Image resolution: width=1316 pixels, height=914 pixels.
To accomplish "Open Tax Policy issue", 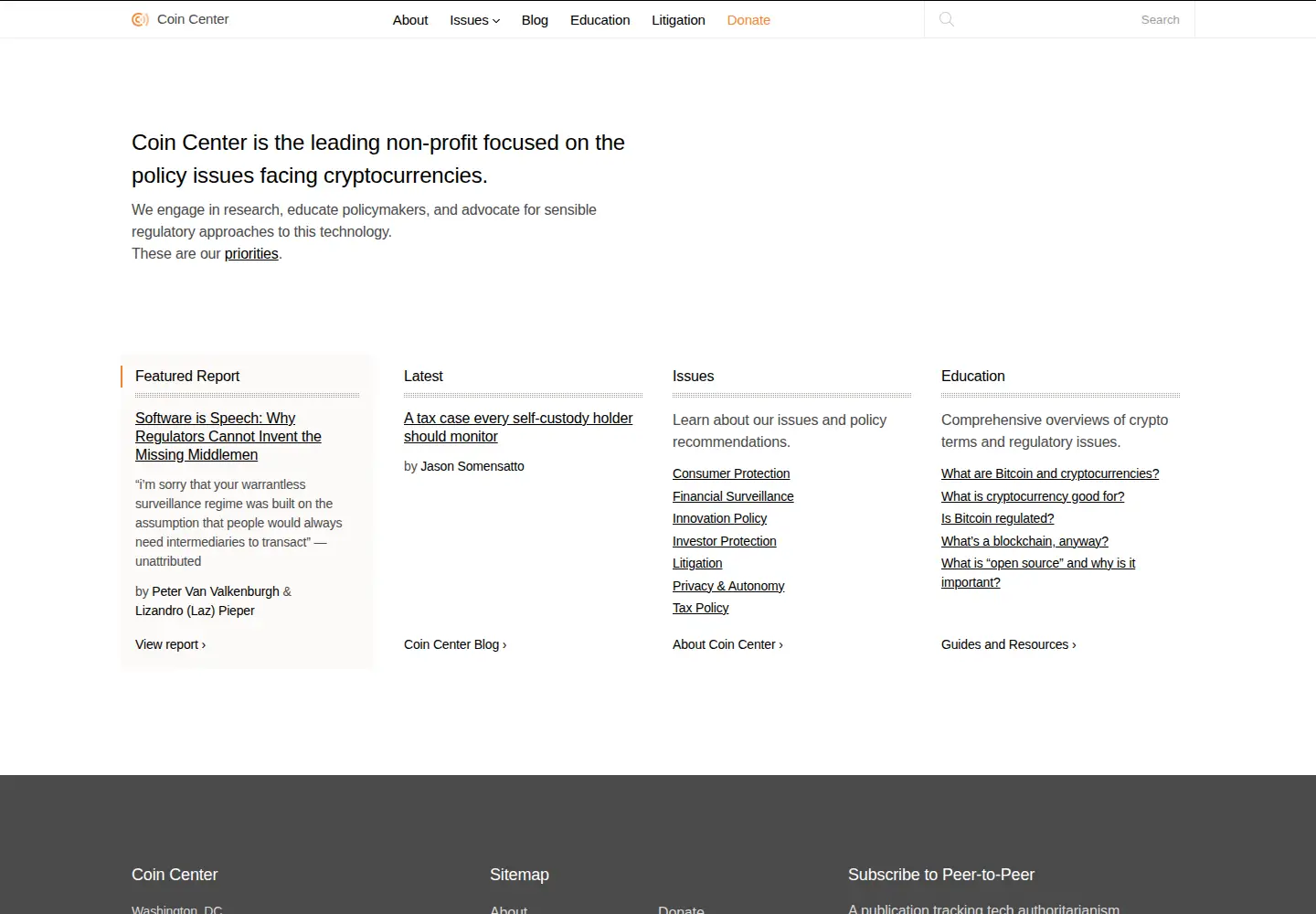I will [x=701, y=608].
